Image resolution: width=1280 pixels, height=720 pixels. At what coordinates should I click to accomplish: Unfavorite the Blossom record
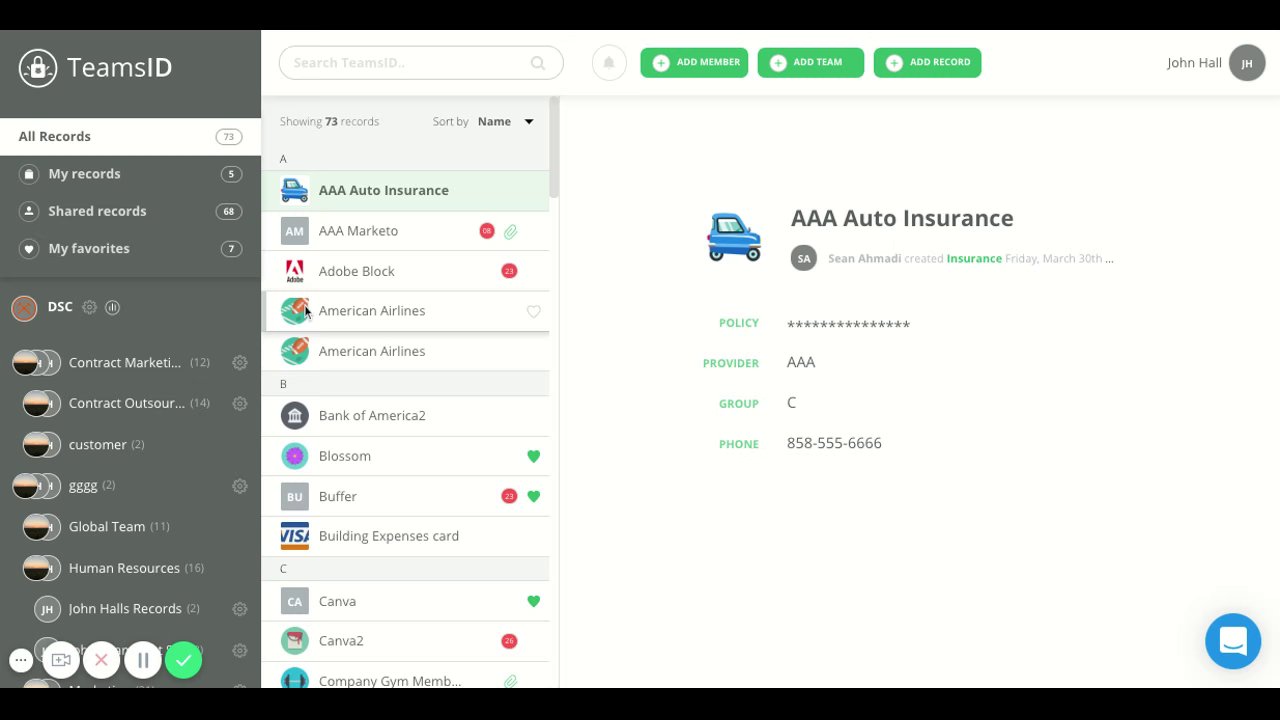pos(534,457)
